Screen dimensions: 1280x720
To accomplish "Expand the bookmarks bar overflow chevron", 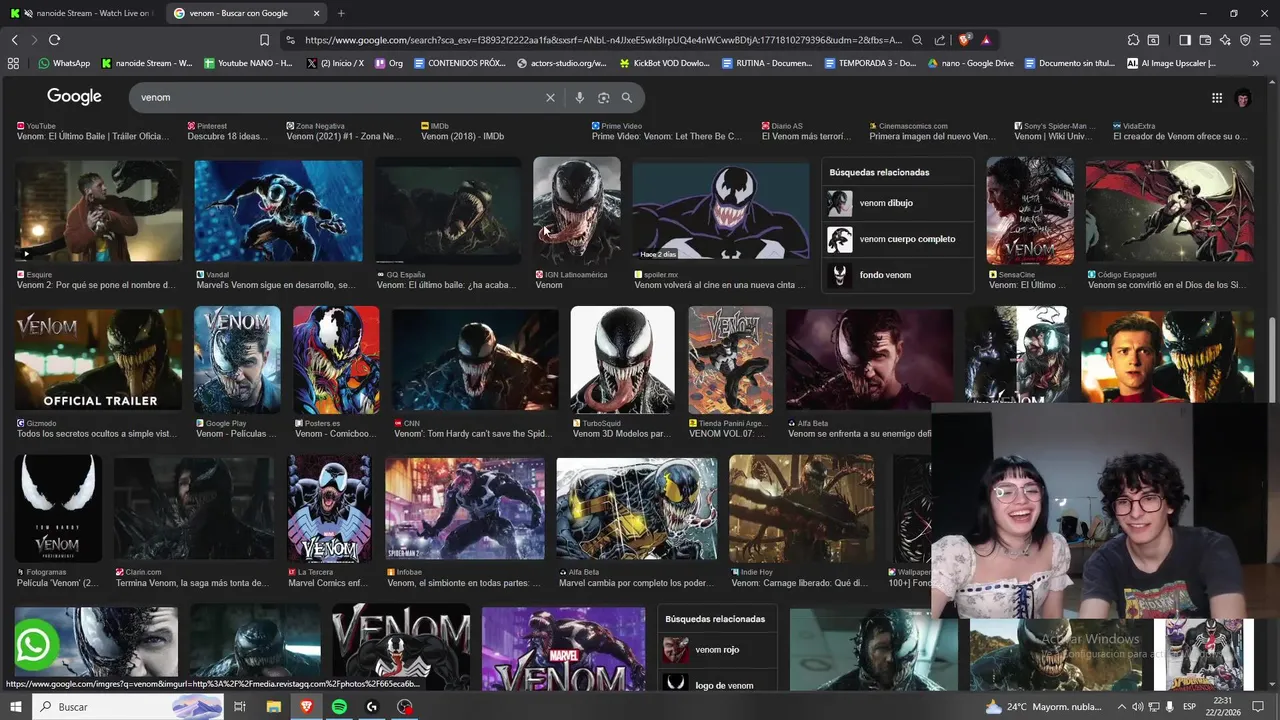I will [x=1256, y=63].
